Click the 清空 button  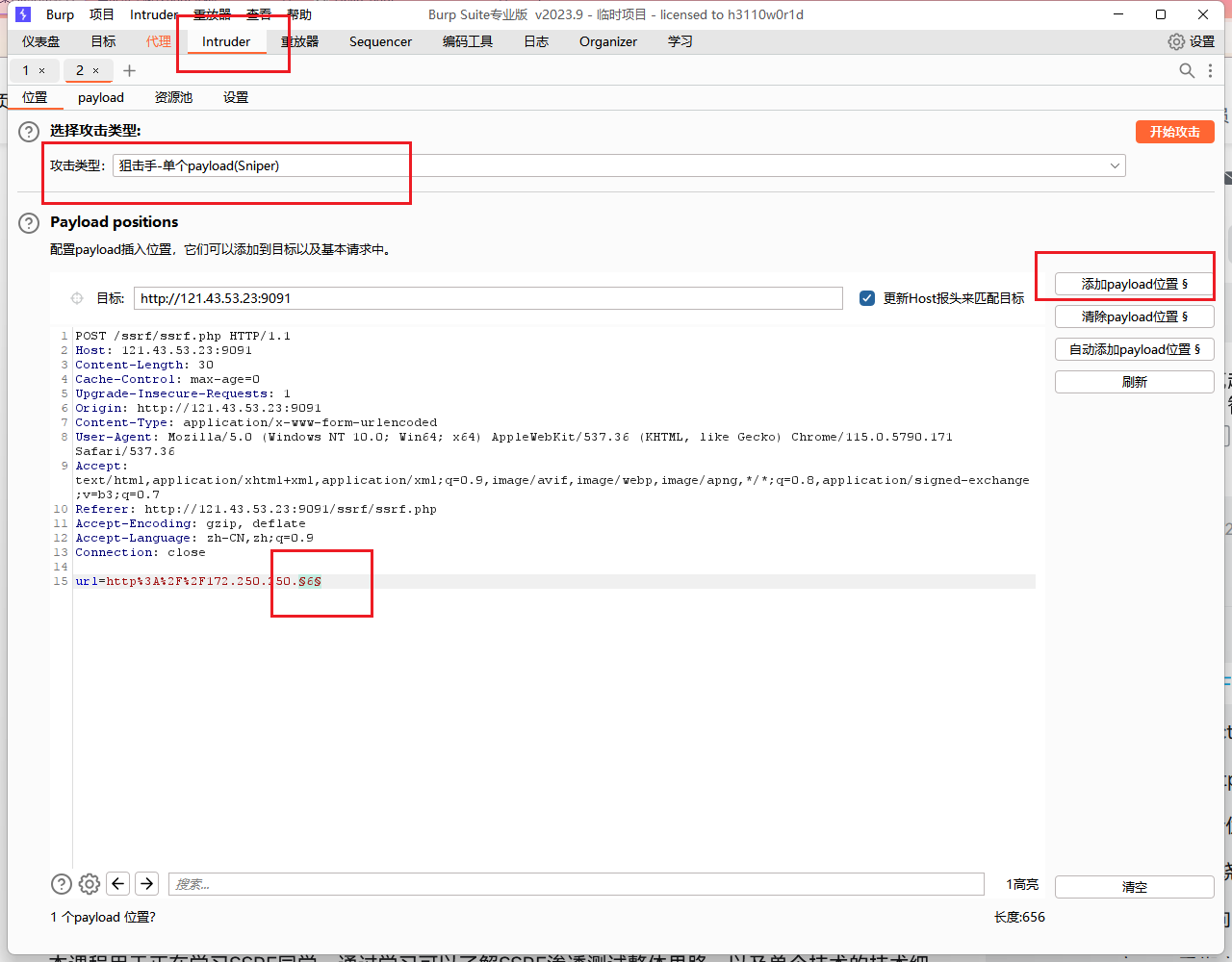point(1135,887)
